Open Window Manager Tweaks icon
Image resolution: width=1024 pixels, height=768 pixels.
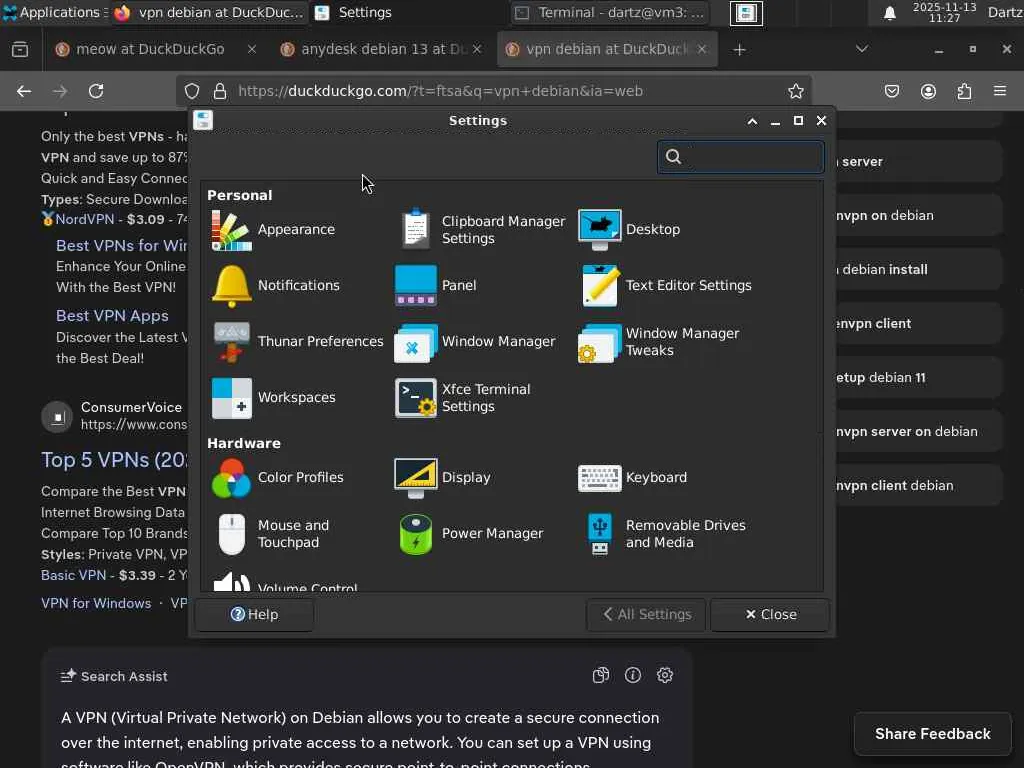(x=600, y=342)
